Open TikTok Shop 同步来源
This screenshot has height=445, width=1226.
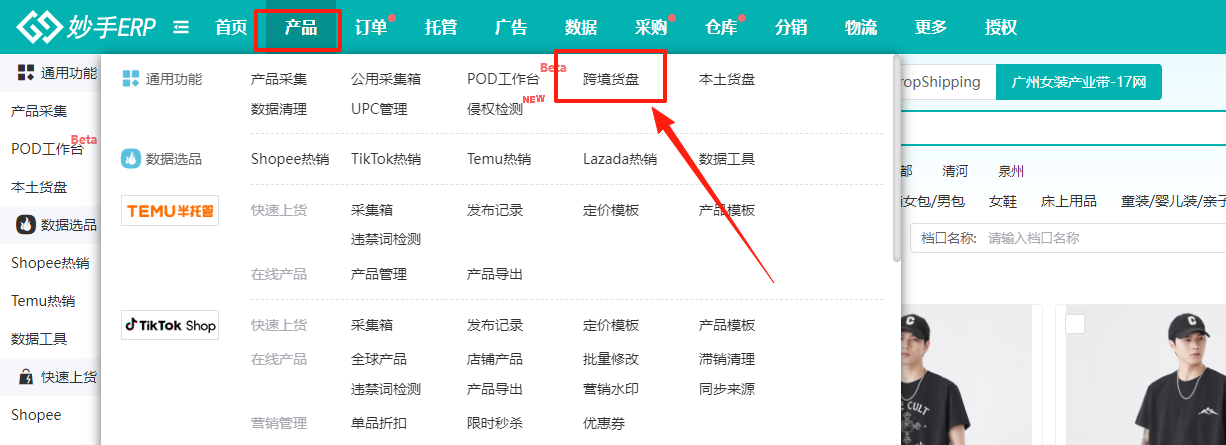727,389
